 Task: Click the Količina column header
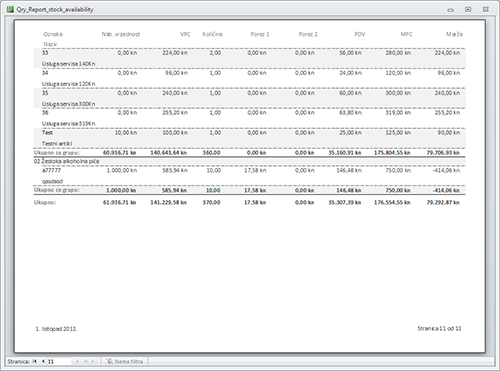pyautogui.click(x=212, y=34)
